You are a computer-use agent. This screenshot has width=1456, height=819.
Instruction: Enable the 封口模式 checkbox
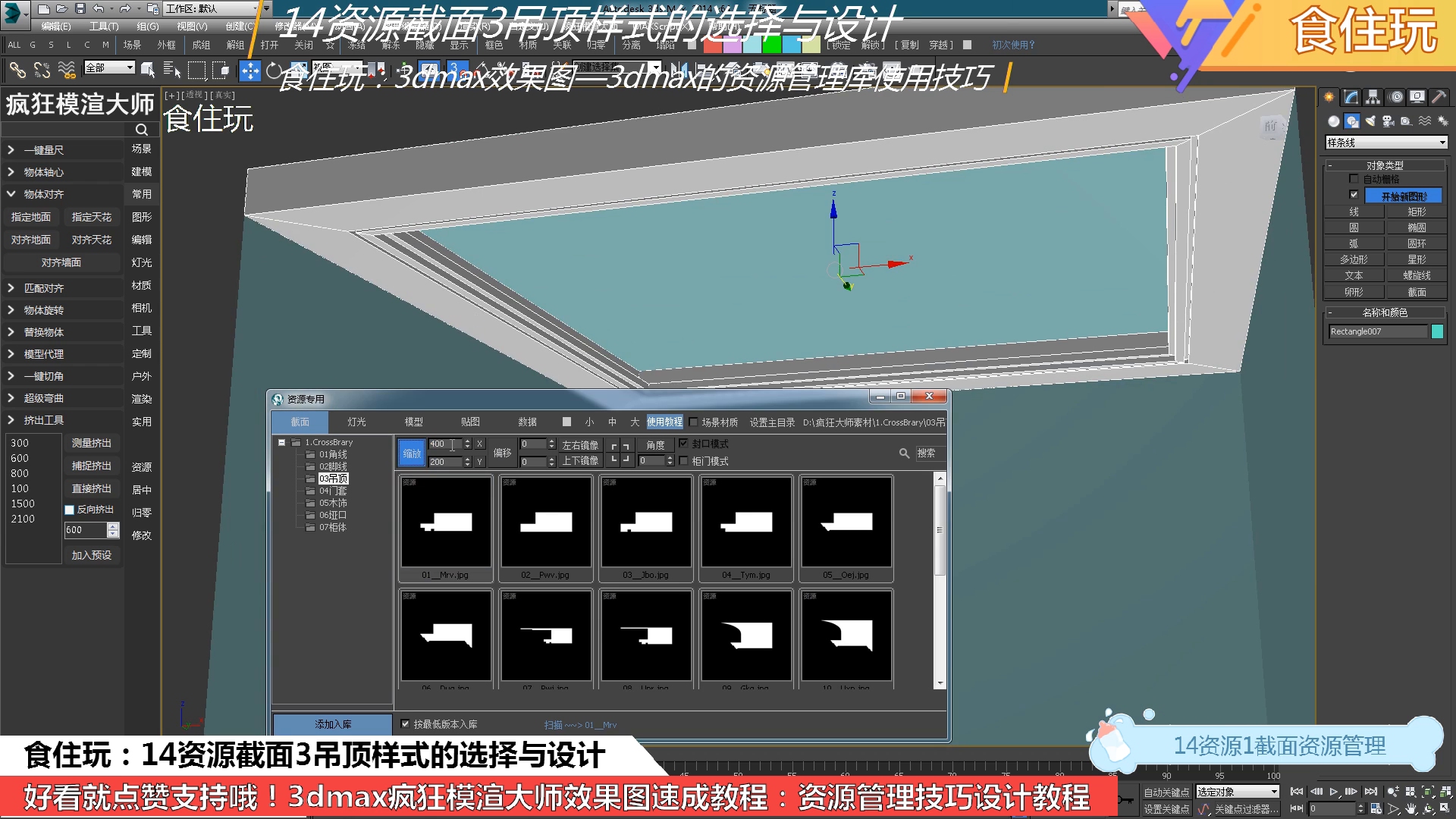[x=684, y=444]
